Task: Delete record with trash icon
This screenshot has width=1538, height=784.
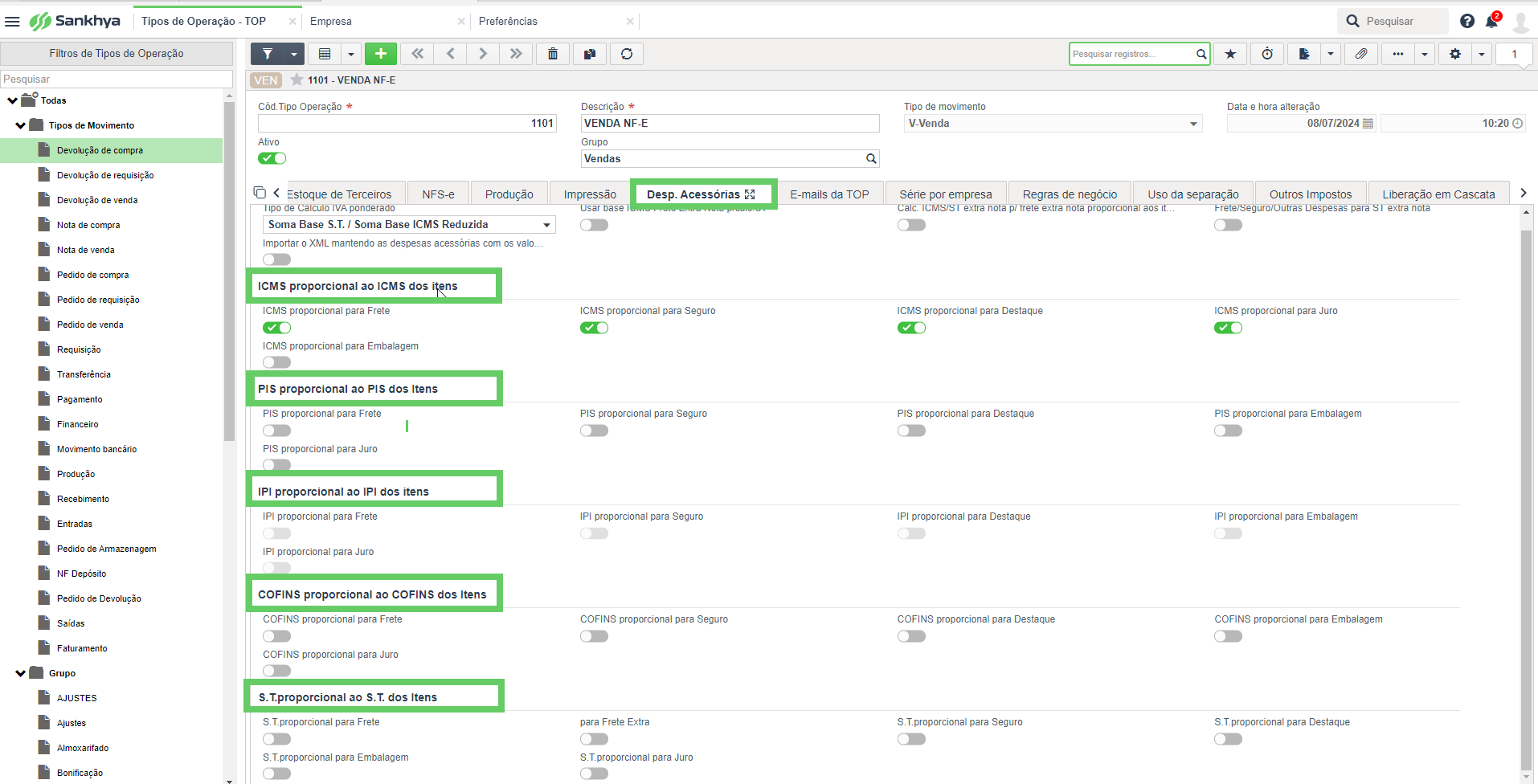Action: [x=553, y=54]
